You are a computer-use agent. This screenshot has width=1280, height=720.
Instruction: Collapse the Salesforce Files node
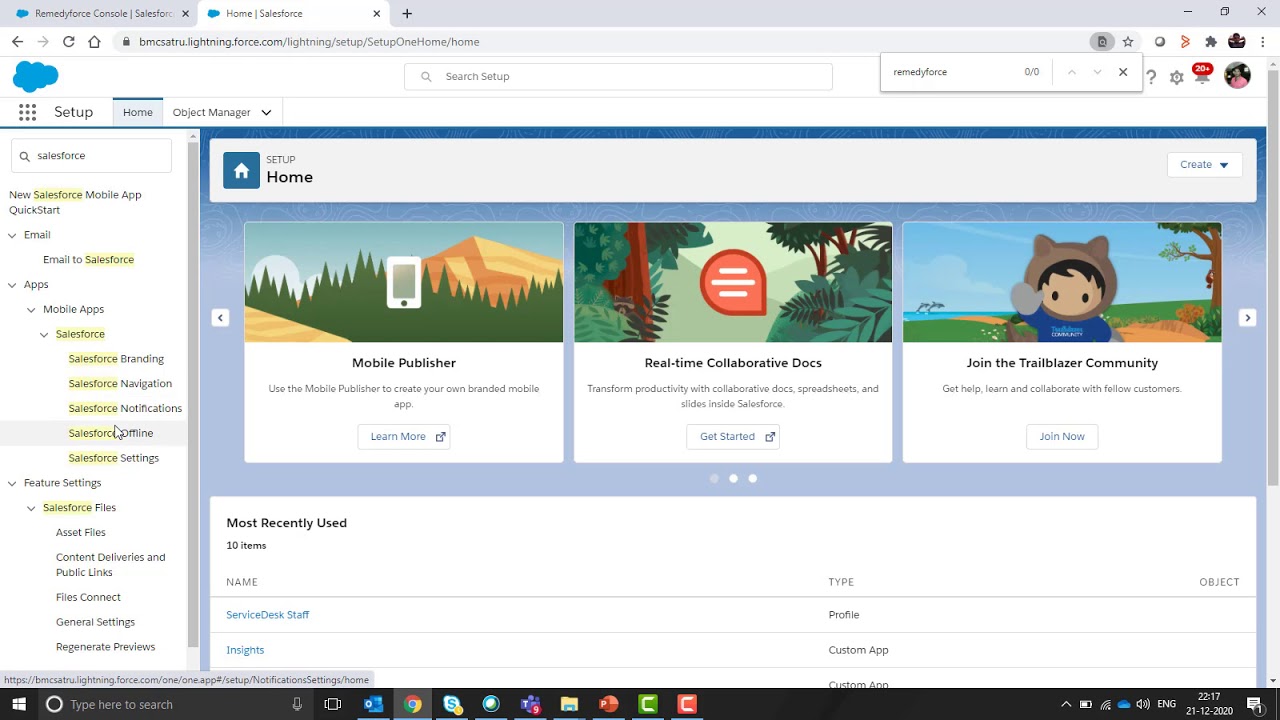coord(31,508)
